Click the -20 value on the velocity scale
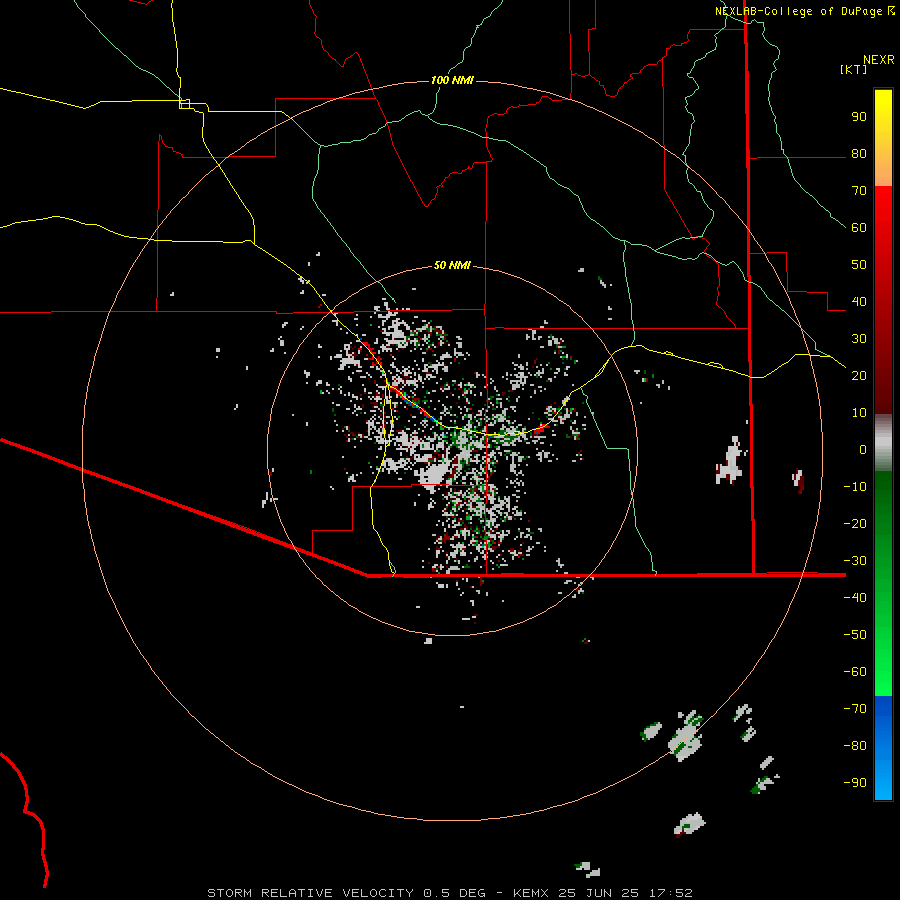The width and height of the screenshot is (900, 900). (855, 523)
